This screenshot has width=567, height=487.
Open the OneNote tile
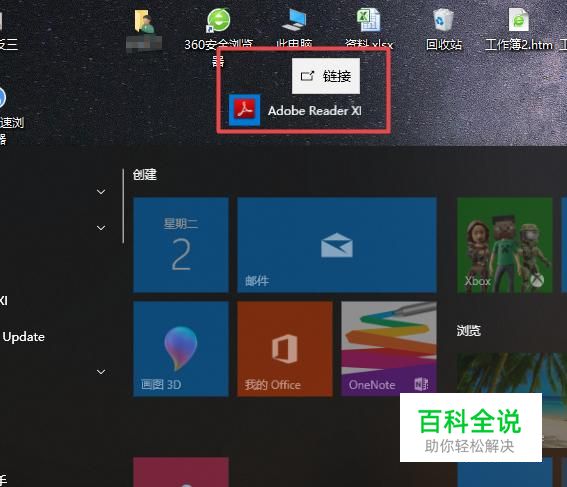click(x=389, y=349)
